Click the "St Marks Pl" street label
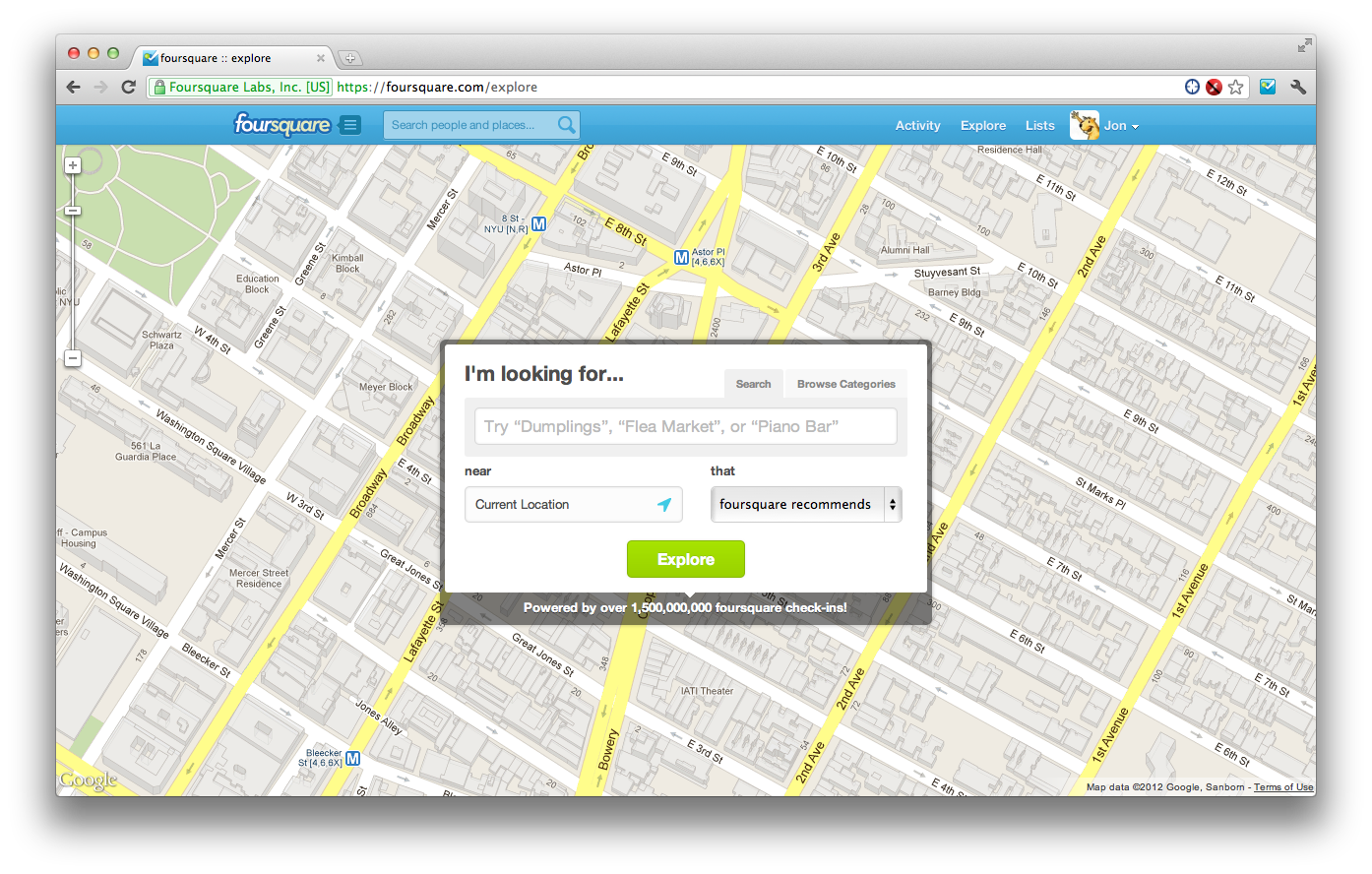This screenshot has height=874, width=1372. (1100, 492)
